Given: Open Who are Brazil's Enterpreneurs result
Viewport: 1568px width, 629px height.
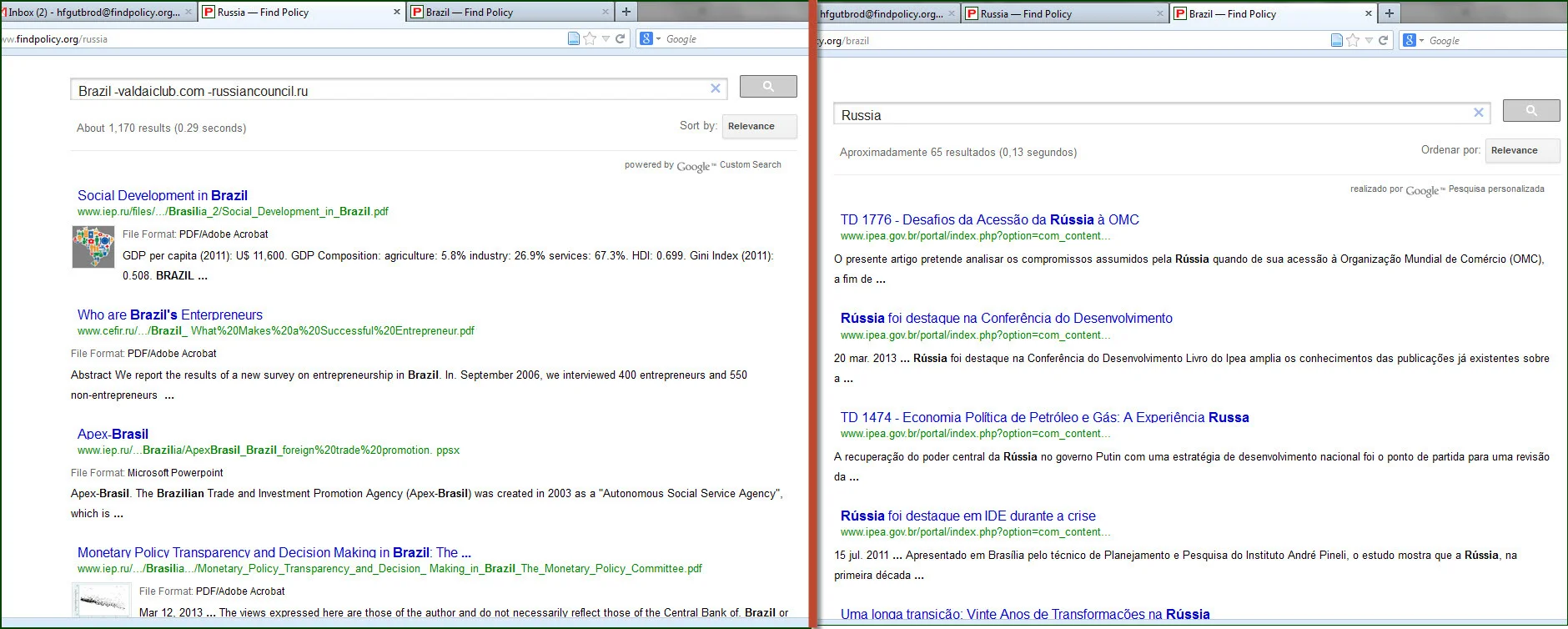Looking at the screenshot, I should (170, 314).
